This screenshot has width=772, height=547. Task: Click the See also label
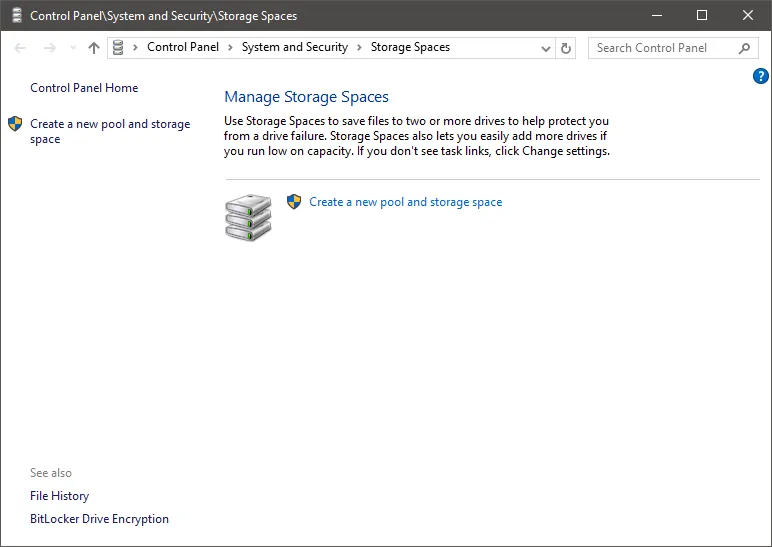point(51,473)
